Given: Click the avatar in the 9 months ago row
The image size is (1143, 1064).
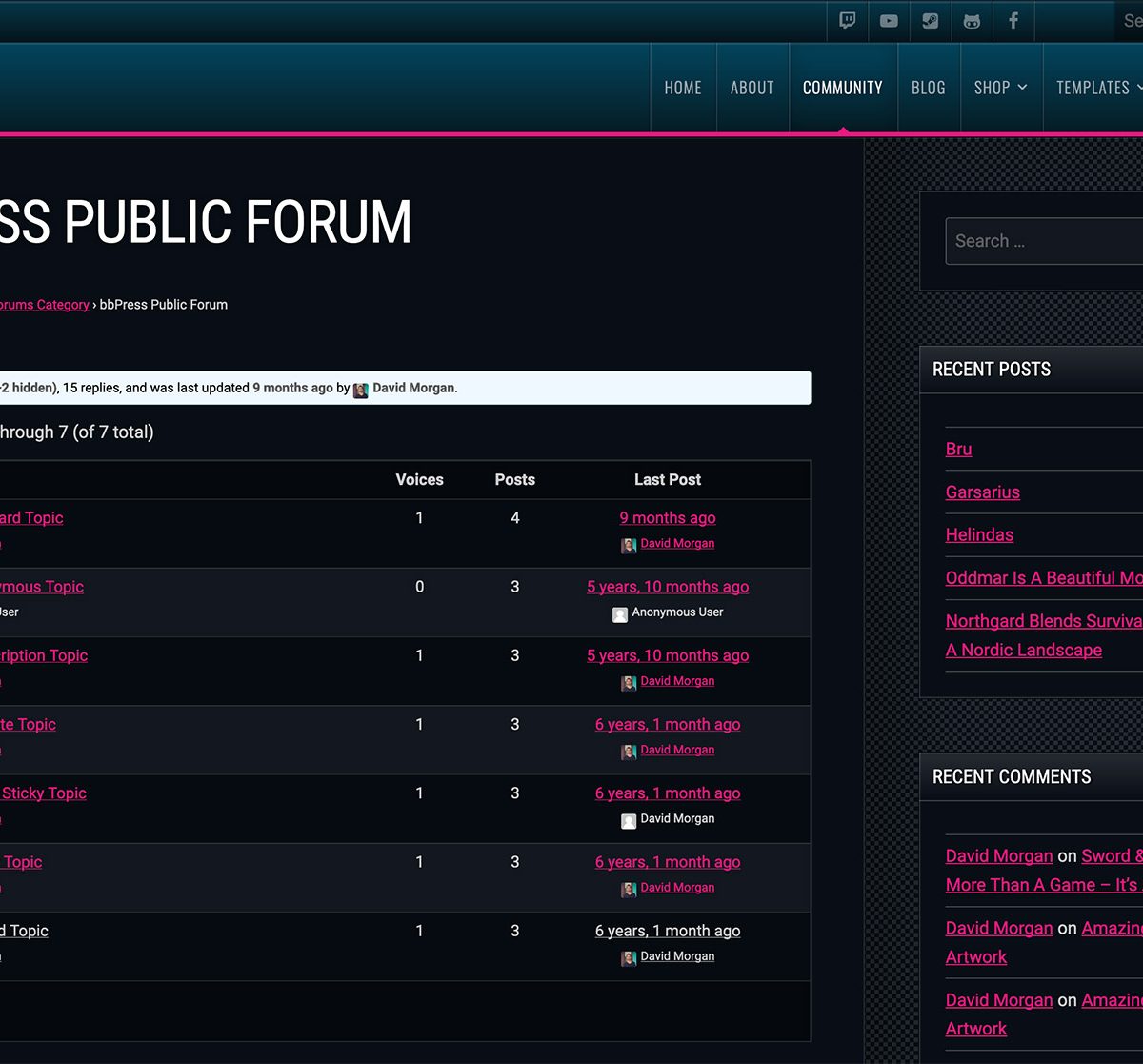Looking at the screenshot, I should coord(629,546).
